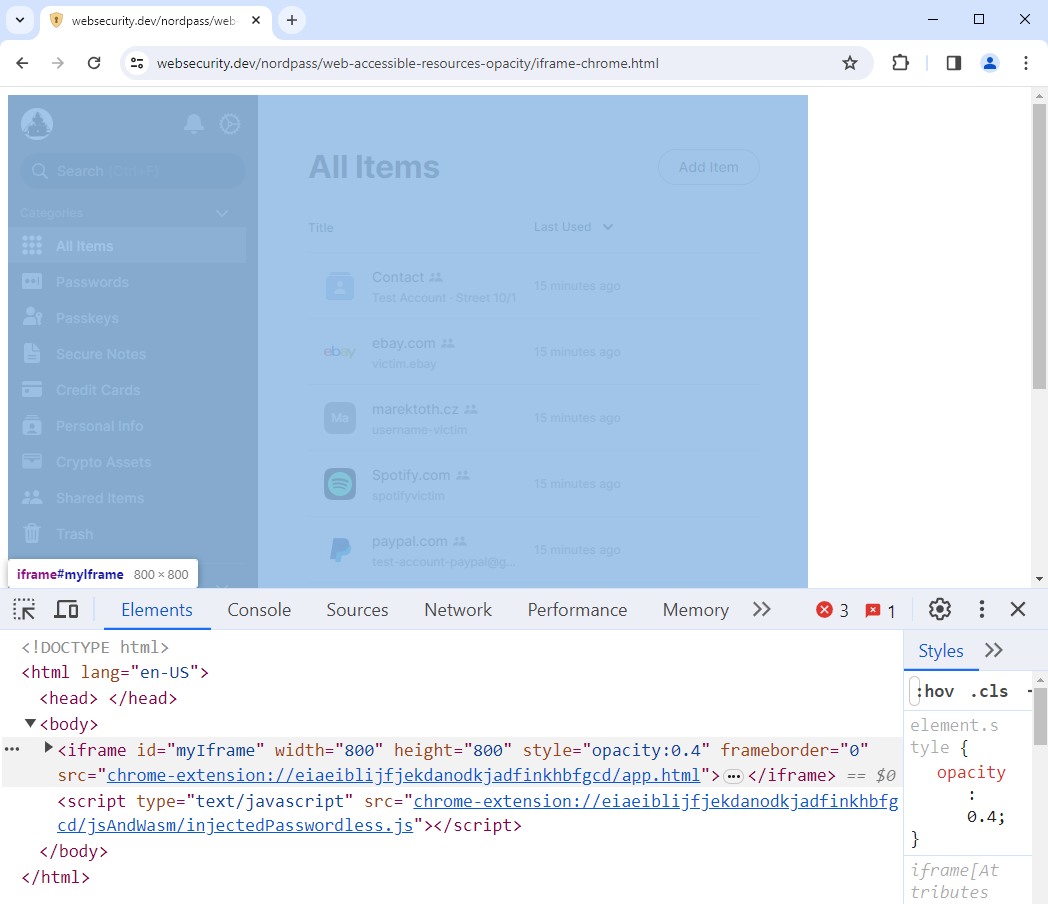Switch to the Network tab
1048x904 pixels.
[x=458, y=609]
